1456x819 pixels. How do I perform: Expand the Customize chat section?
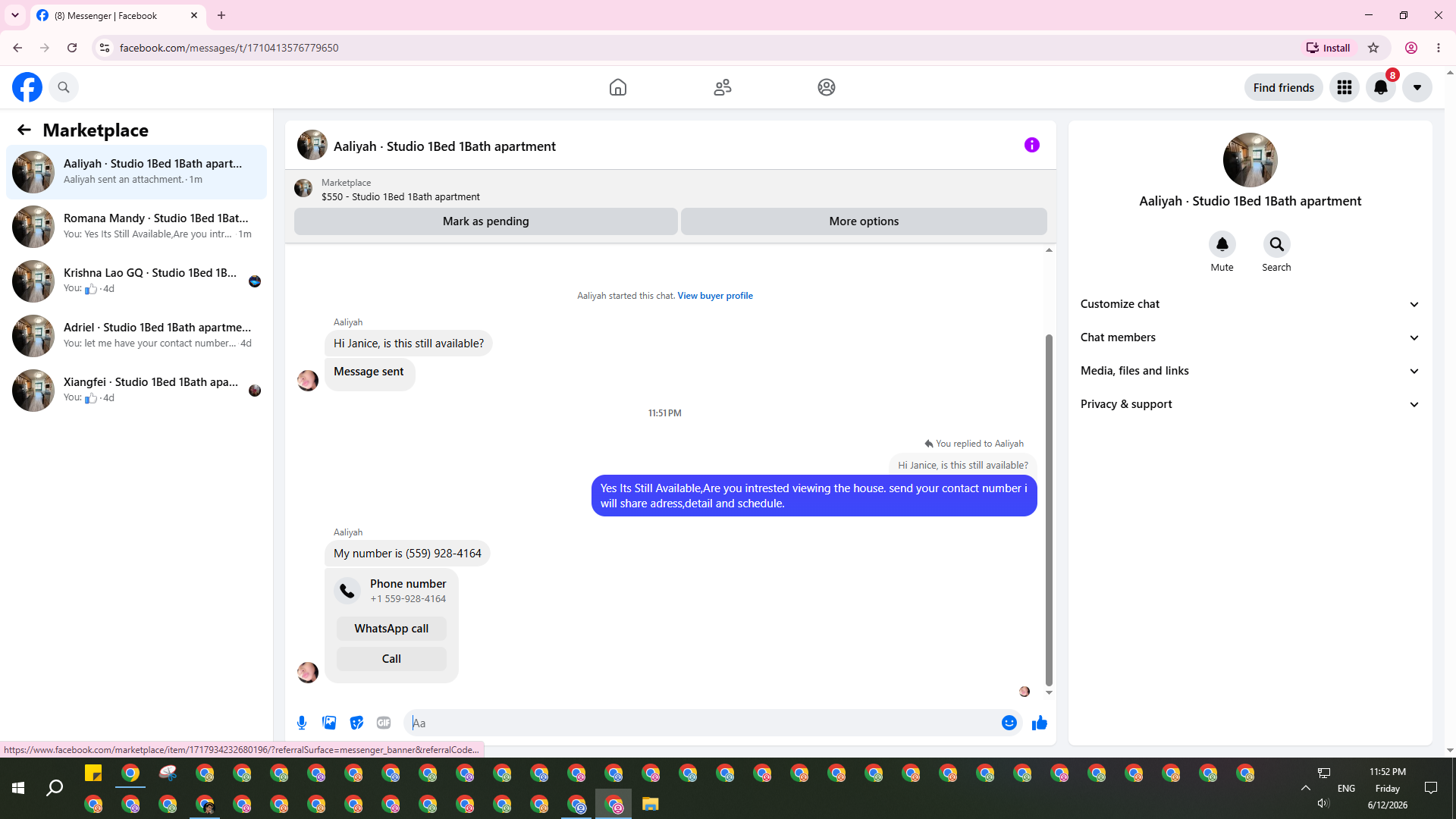[x=1250, y=304]
